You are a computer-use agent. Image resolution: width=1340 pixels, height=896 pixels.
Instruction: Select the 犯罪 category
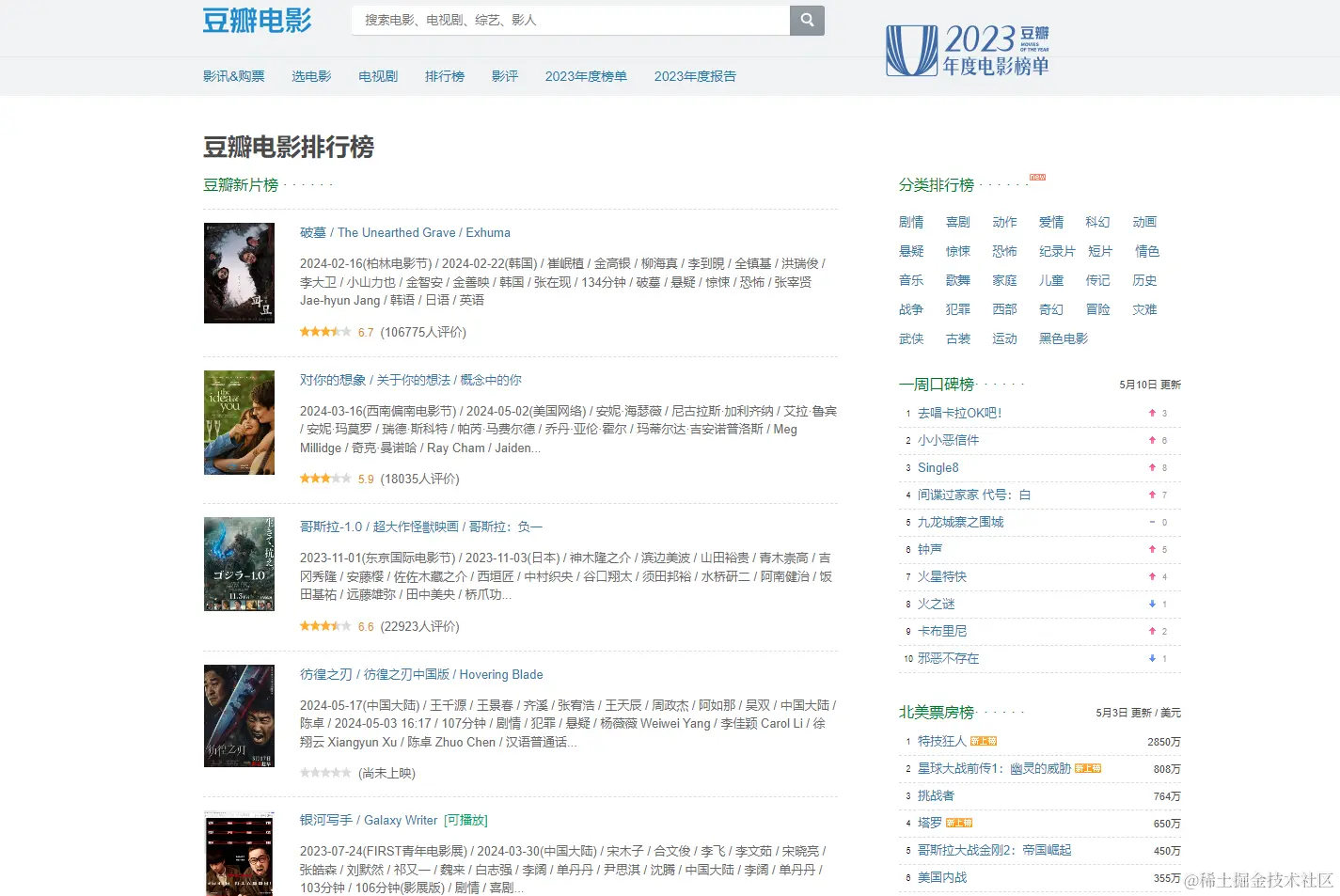[x=958, y=309]
